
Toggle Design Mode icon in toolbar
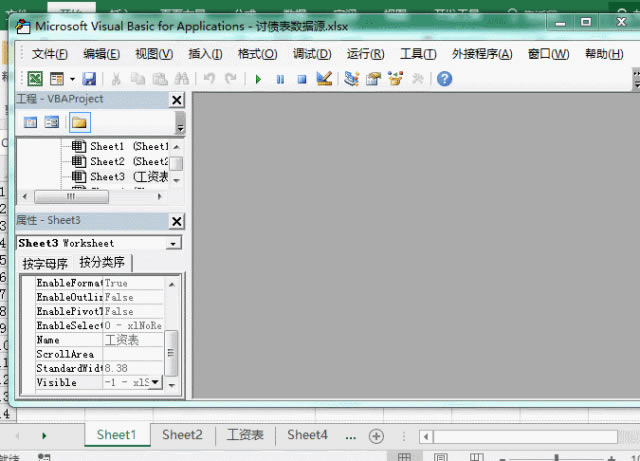pyautogui.click(x=323, y=79)
